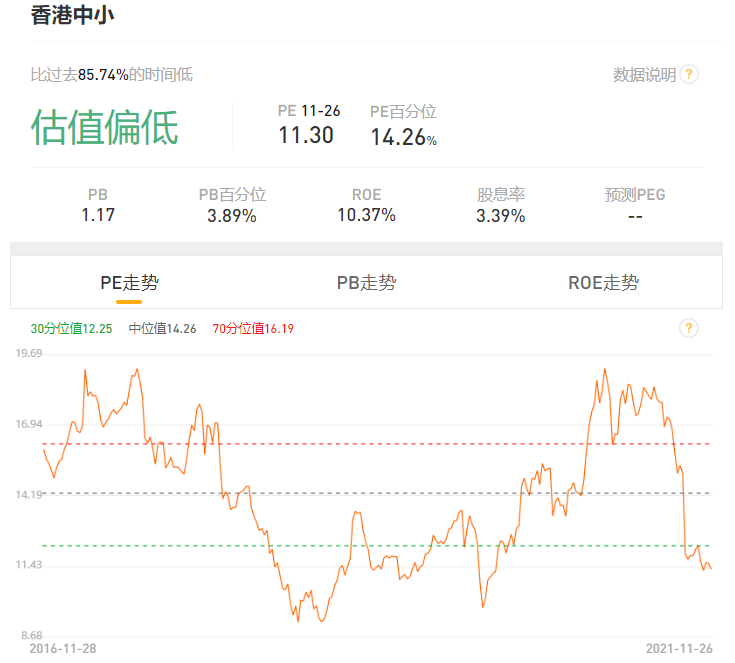
Task: Click the PB value 1.17
Action: tap(98, 215)
